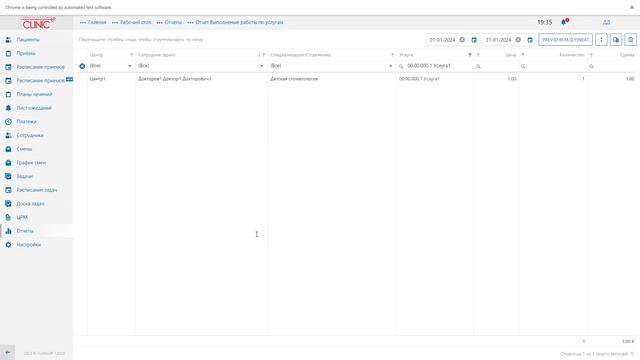Dismiss the Chrome automated software infobar
The image size is (640, 360).
632,7
